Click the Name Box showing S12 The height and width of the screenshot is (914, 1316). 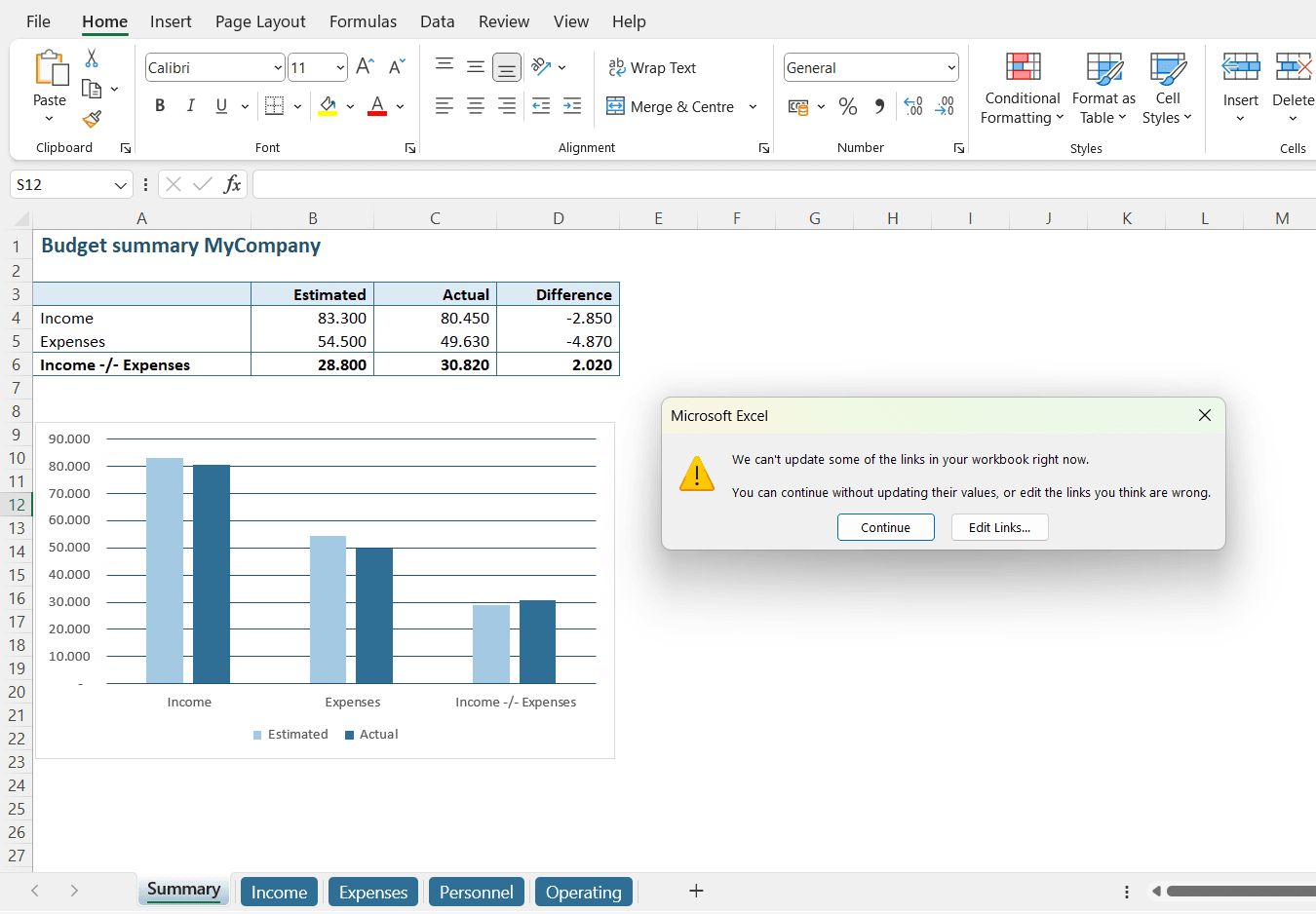pyautogui.click(x=60, y=184)
